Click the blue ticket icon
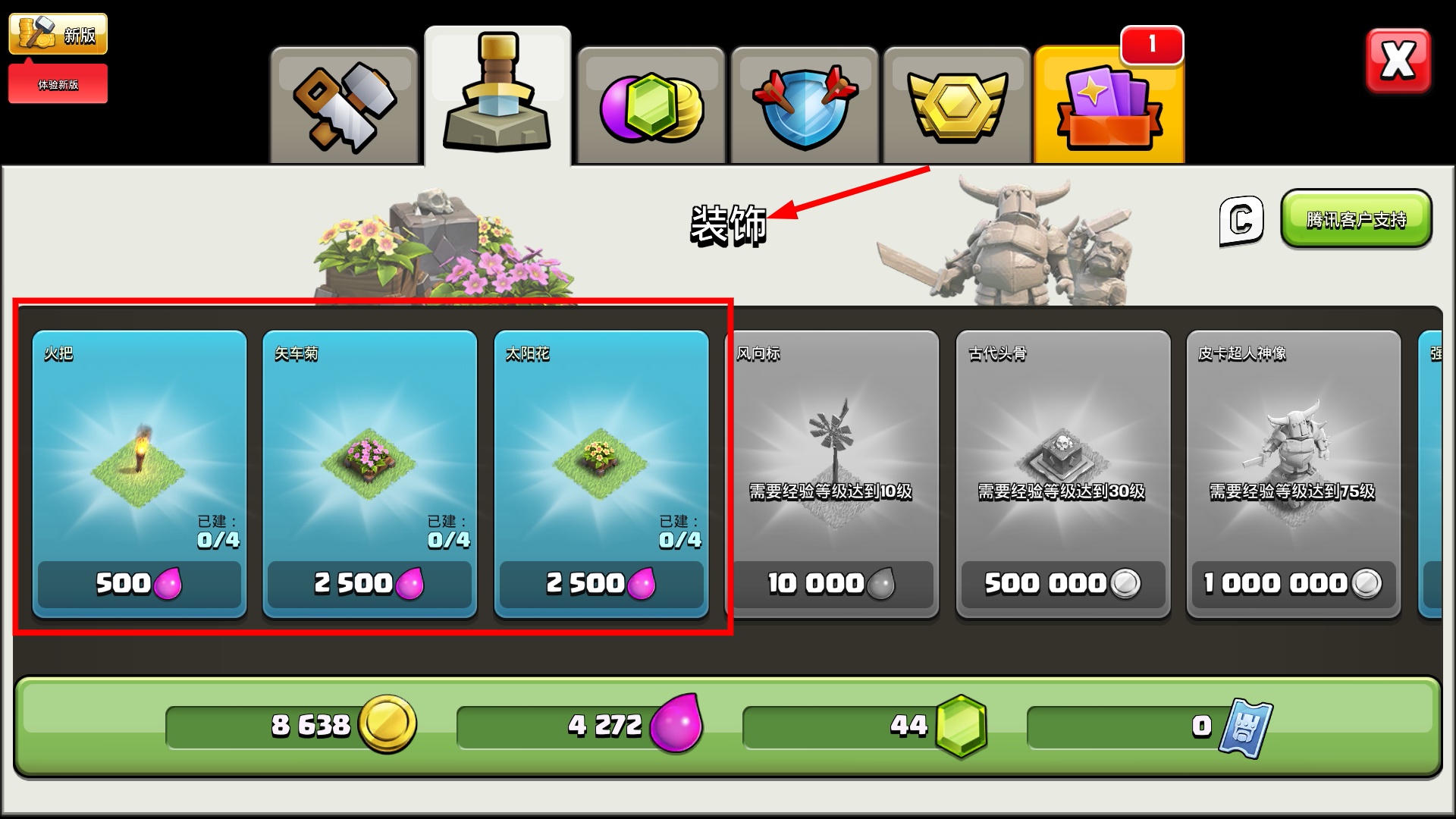This screenshot has height=819, width=1456. [x=1246, y=728]
